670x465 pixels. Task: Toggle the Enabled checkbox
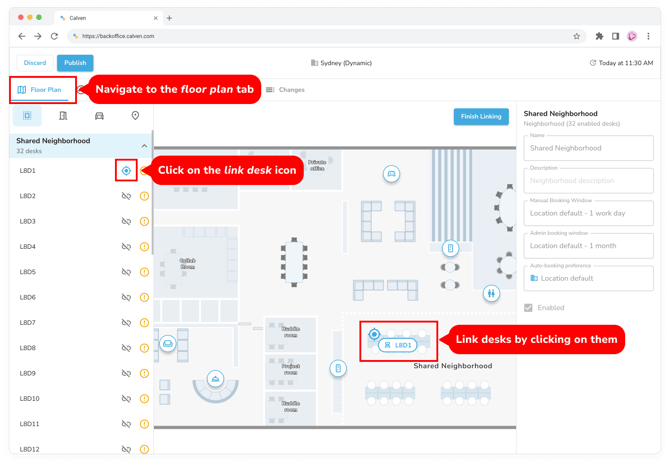click(x=529, y=308)
